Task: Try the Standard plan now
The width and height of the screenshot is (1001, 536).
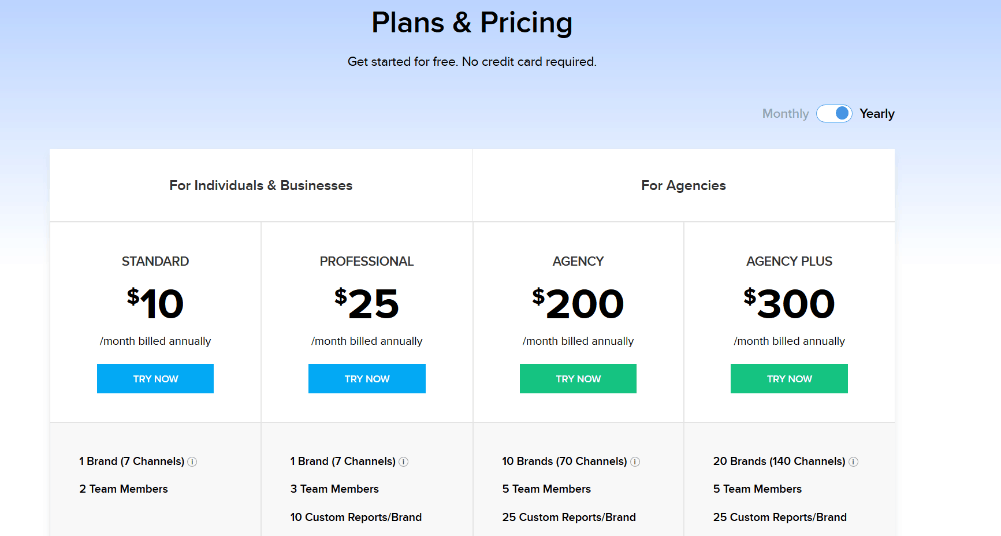Action: click(x=155, y=378)
